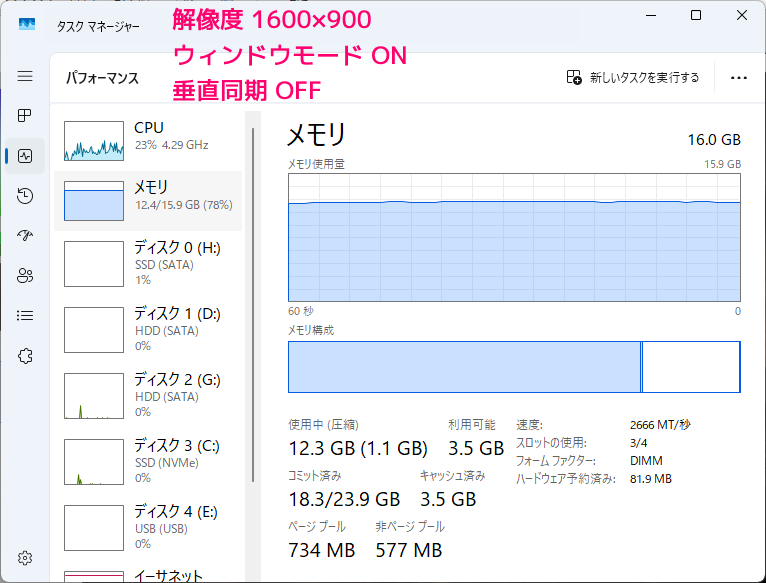The image size is (766, 583).
Task: Open Task Manager settings gear
Action: pos(25,558)
